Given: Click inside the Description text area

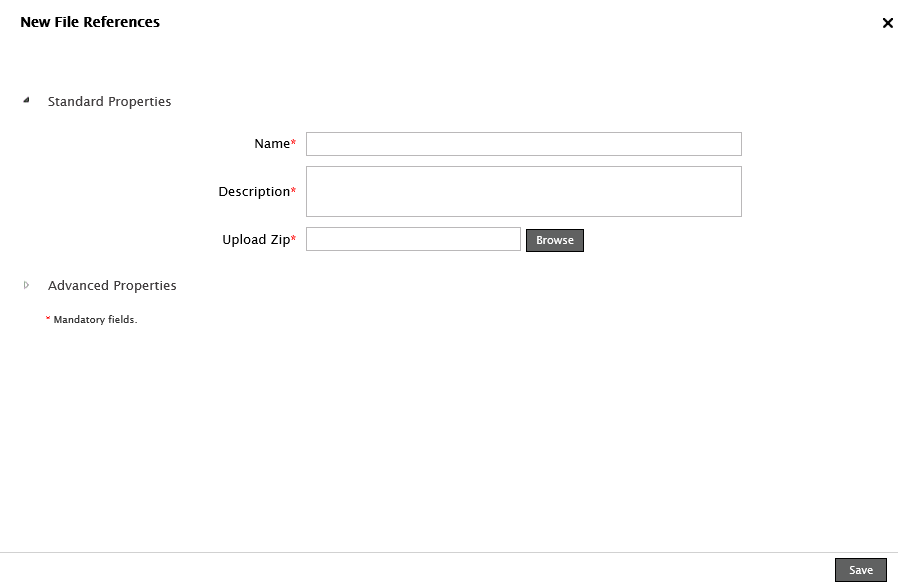Looking at the screenshot, I should [523, 191].
